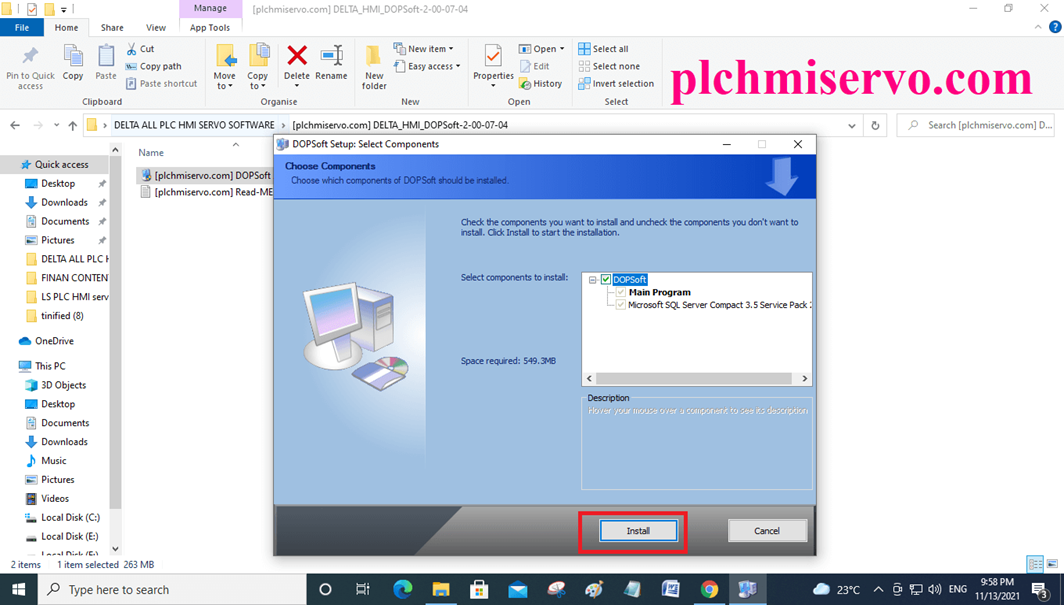Select the [plchmiservo.com] DOPSoft installer file
Image resolution: width=1064 pixels, height=605 pixels.
tap(206, 175)
